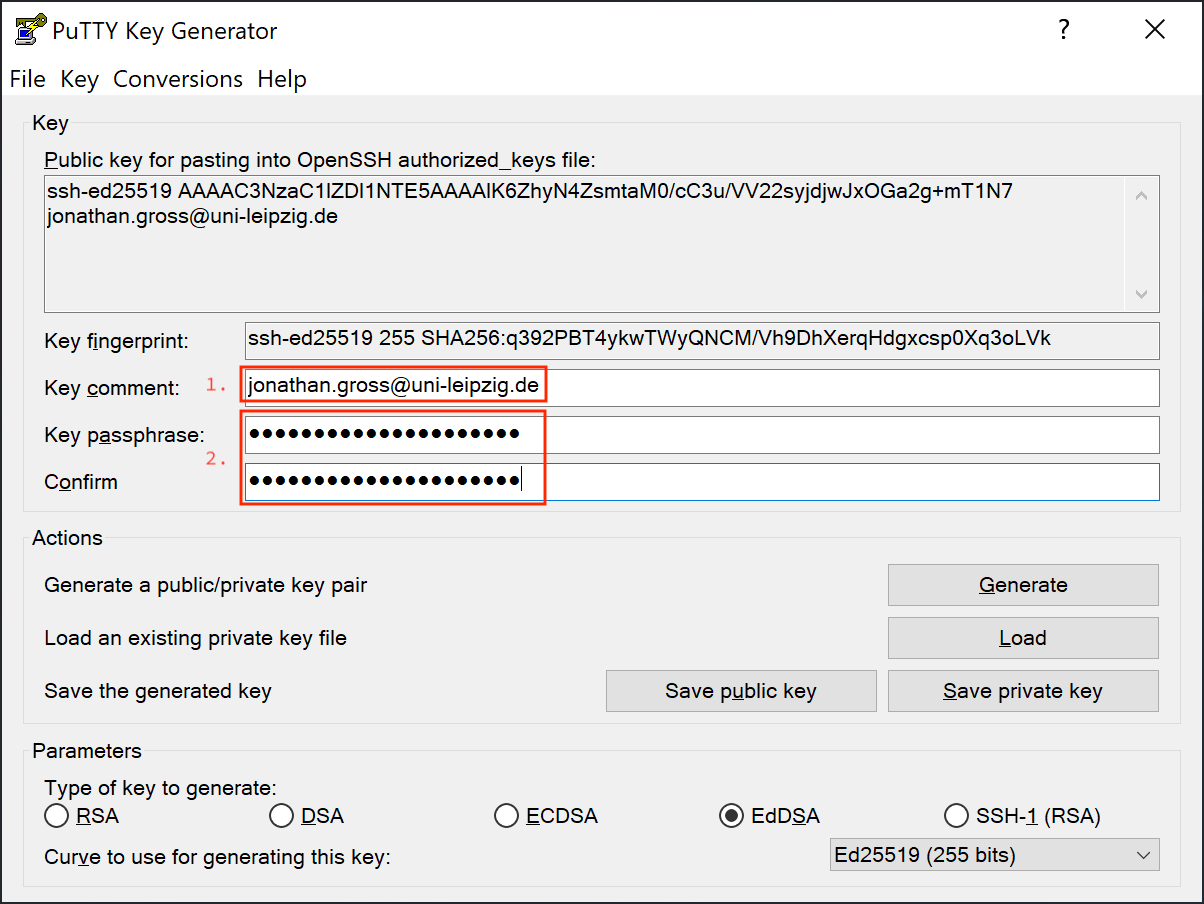Select the SSH-1 (RSA) key type
This screenshot has width=1204, height=904.
point(1023,816)
